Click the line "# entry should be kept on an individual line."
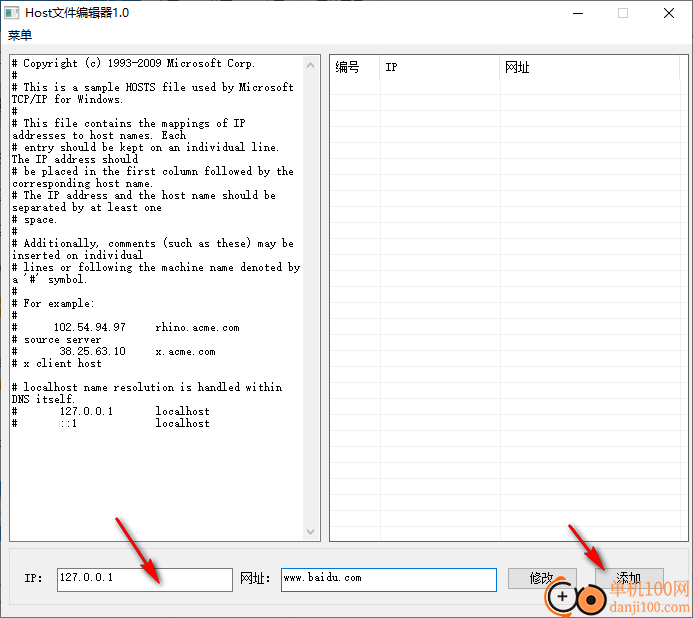 tap(145, 147)
